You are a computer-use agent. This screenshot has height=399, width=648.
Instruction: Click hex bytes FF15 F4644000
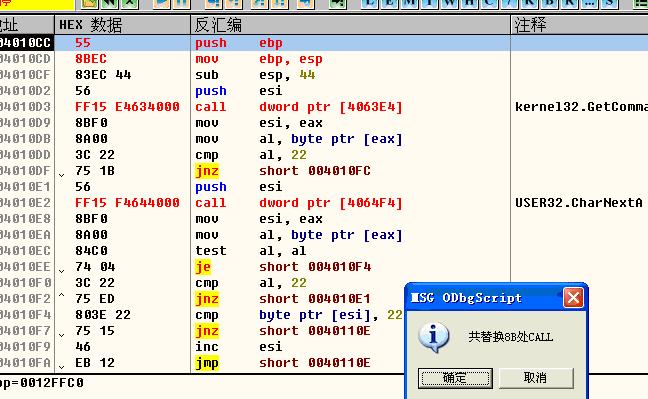(x=127, y=203)
